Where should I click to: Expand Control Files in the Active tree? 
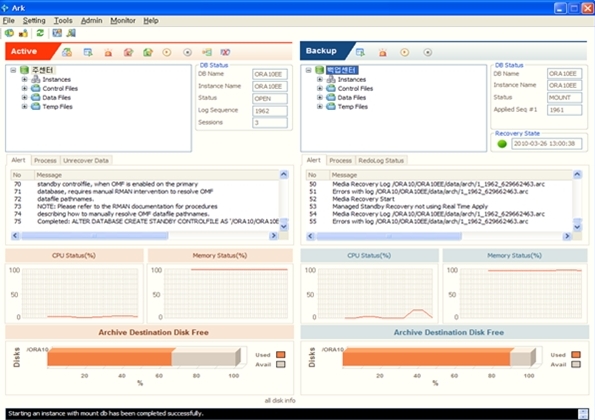24,88
